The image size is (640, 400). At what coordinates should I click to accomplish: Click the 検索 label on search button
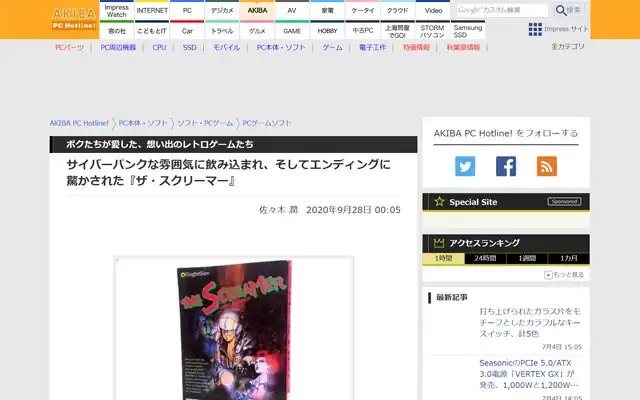point(573,10)
